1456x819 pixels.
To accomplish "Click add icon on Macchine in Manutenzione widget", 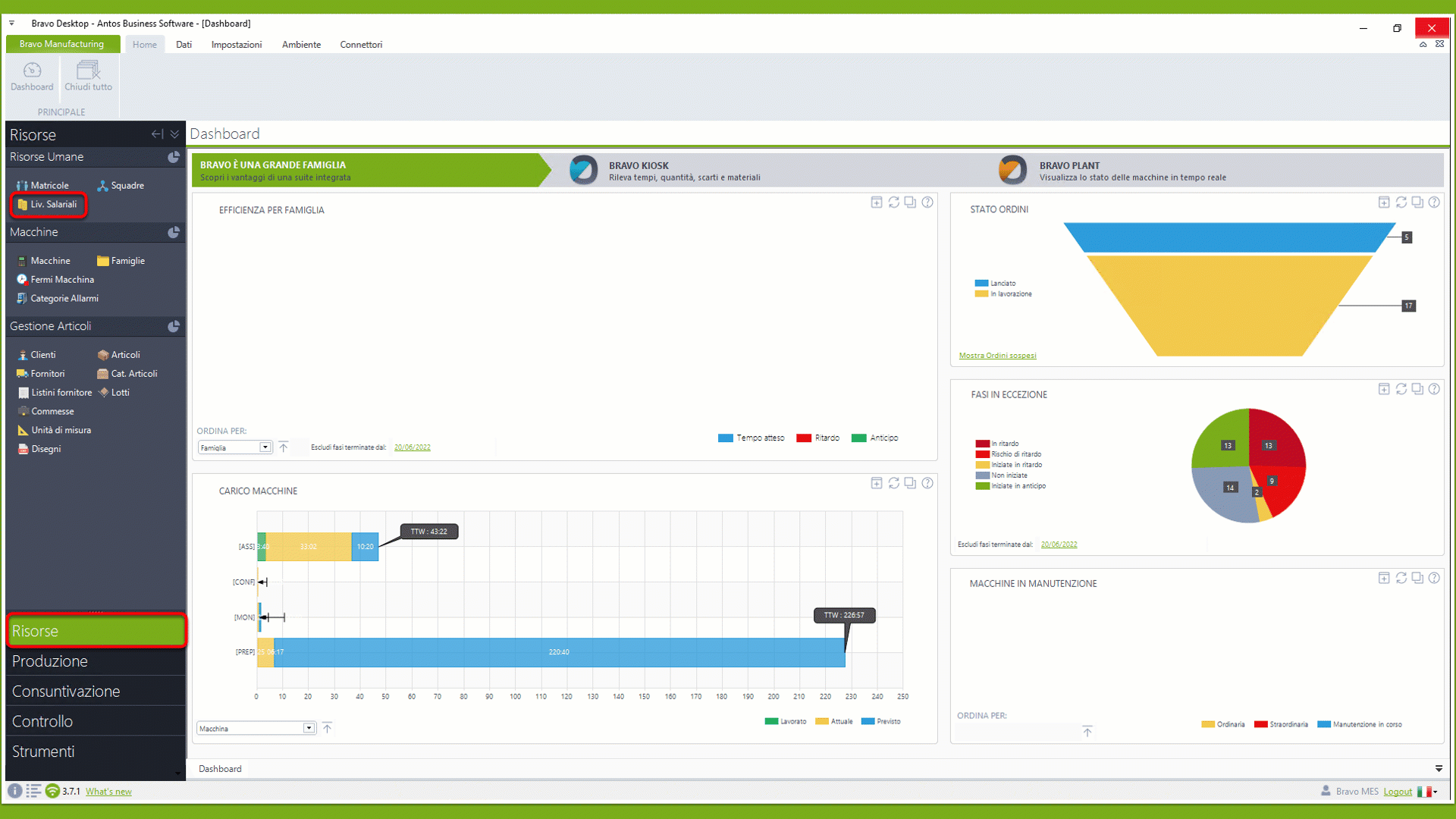I will point(1384,578).
